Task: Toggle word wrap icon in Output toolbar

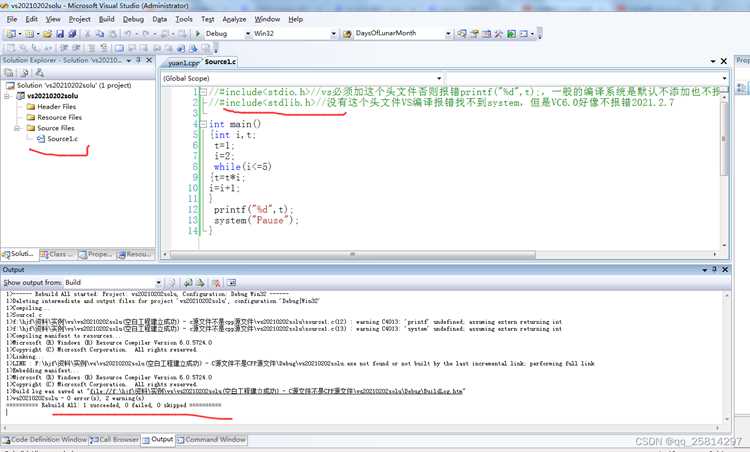Action: pyautogui.click(x=232, y=283)
